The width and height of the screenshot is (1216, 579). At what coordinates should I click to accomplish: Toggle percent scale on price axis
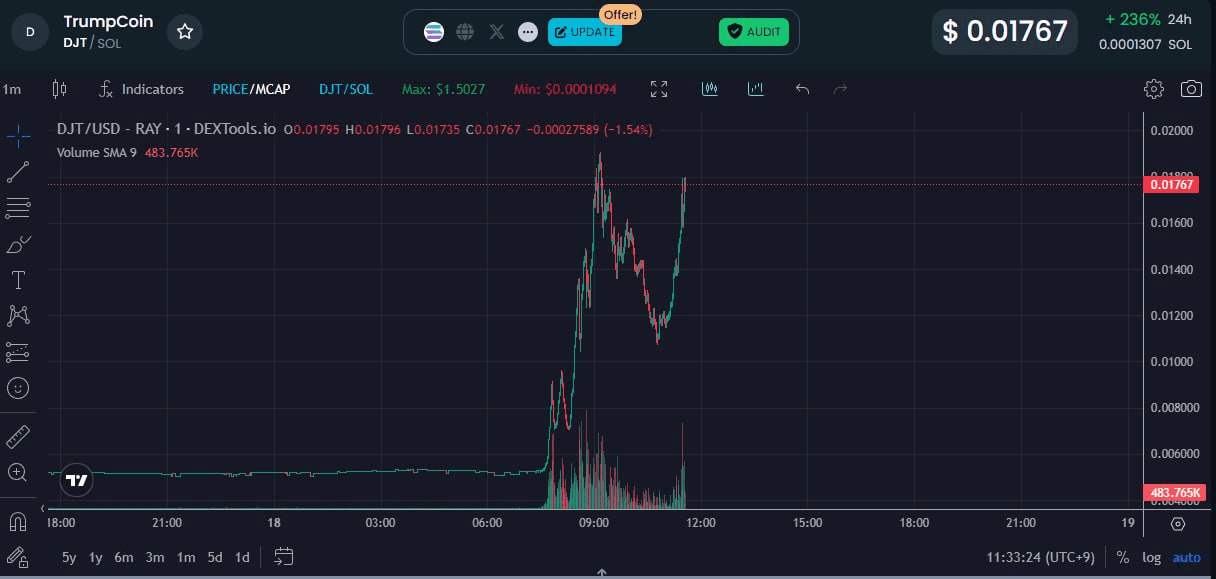click(x=1123, y=557)
